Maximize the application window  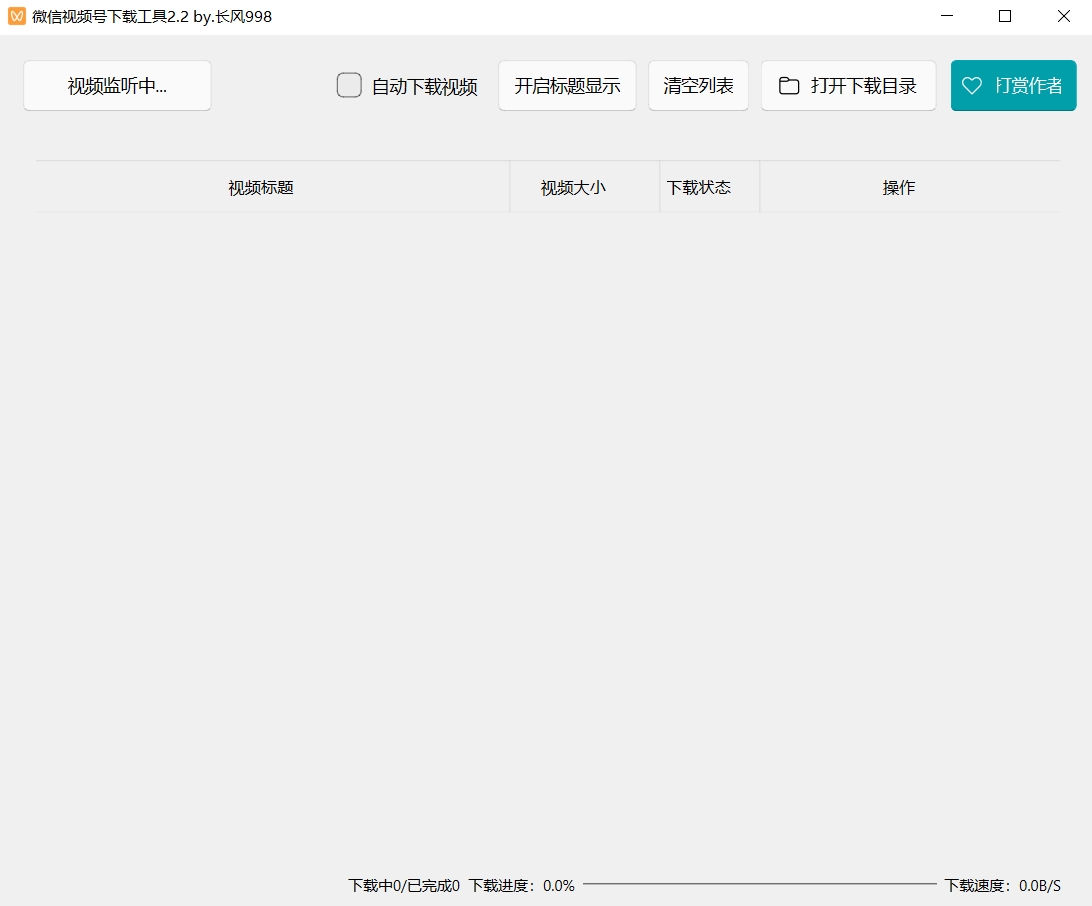click(1005, 16)
